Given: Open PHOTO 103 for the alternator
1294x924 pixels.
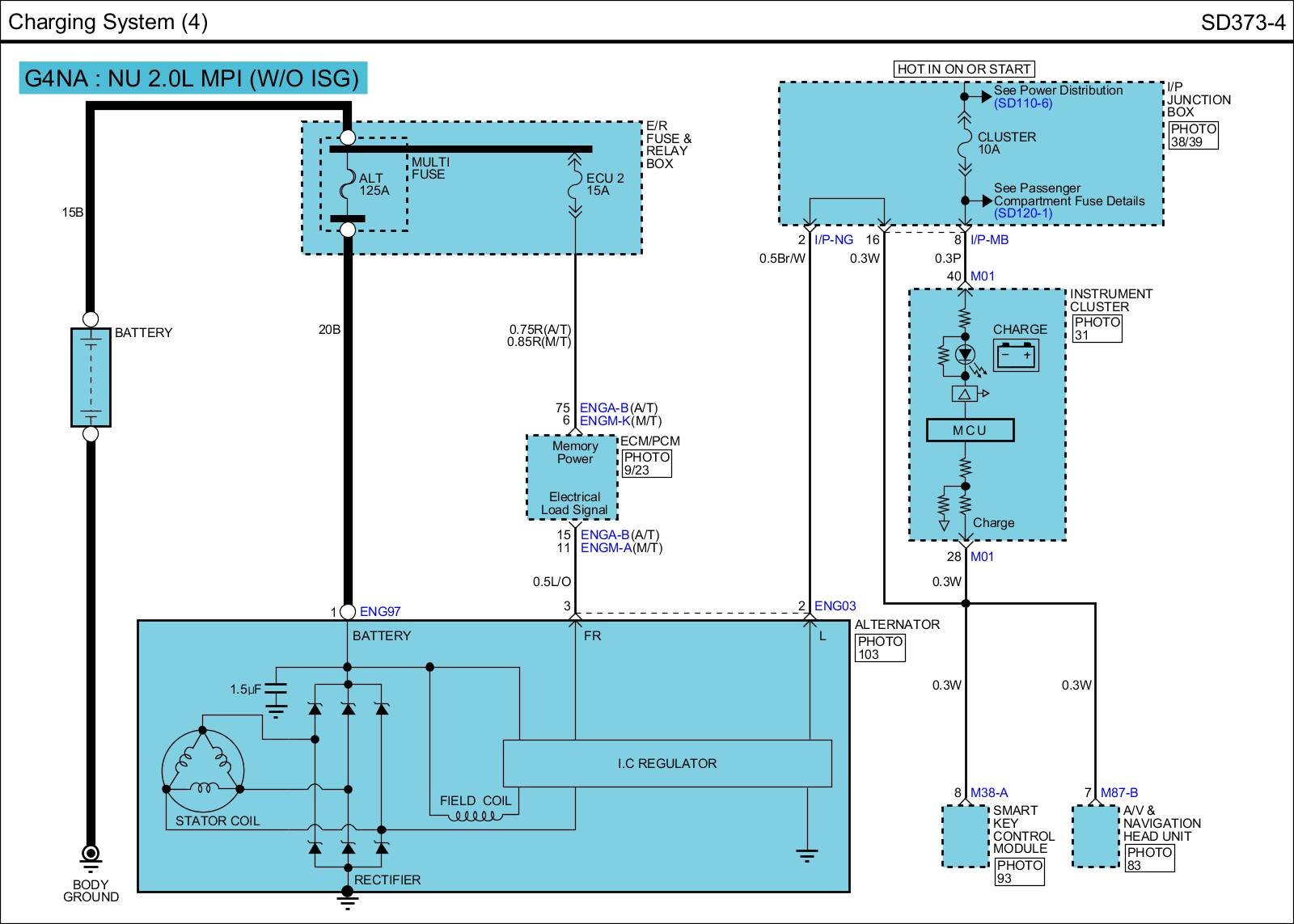Looking at the screenshot, I should click(x=880, y=648).
